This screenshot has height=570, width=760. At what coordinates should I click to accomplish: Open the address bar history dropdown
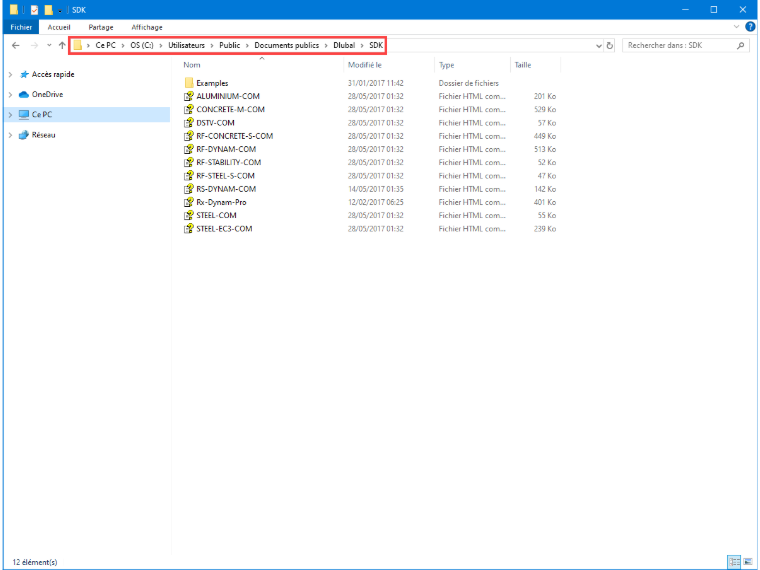coord(598,46)
